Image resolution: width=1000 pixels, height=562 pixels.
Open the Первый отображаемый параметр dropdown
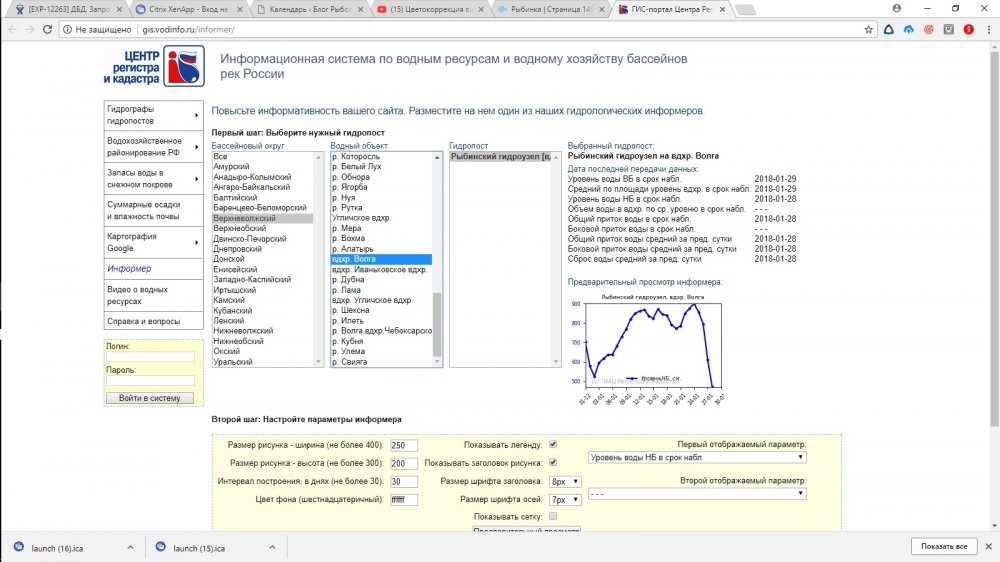[697, 457]
